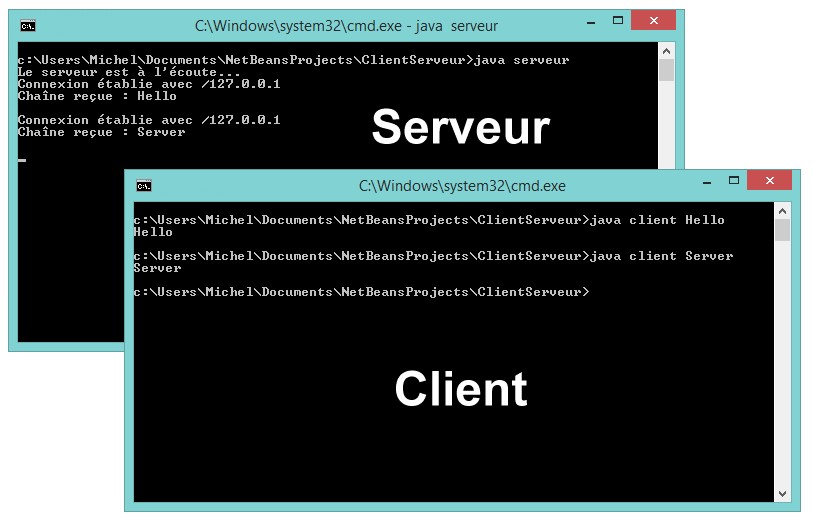Click scroll-up arrow in the client console
This screenshot has width=814, height=524.
click(x=782, y=210)
